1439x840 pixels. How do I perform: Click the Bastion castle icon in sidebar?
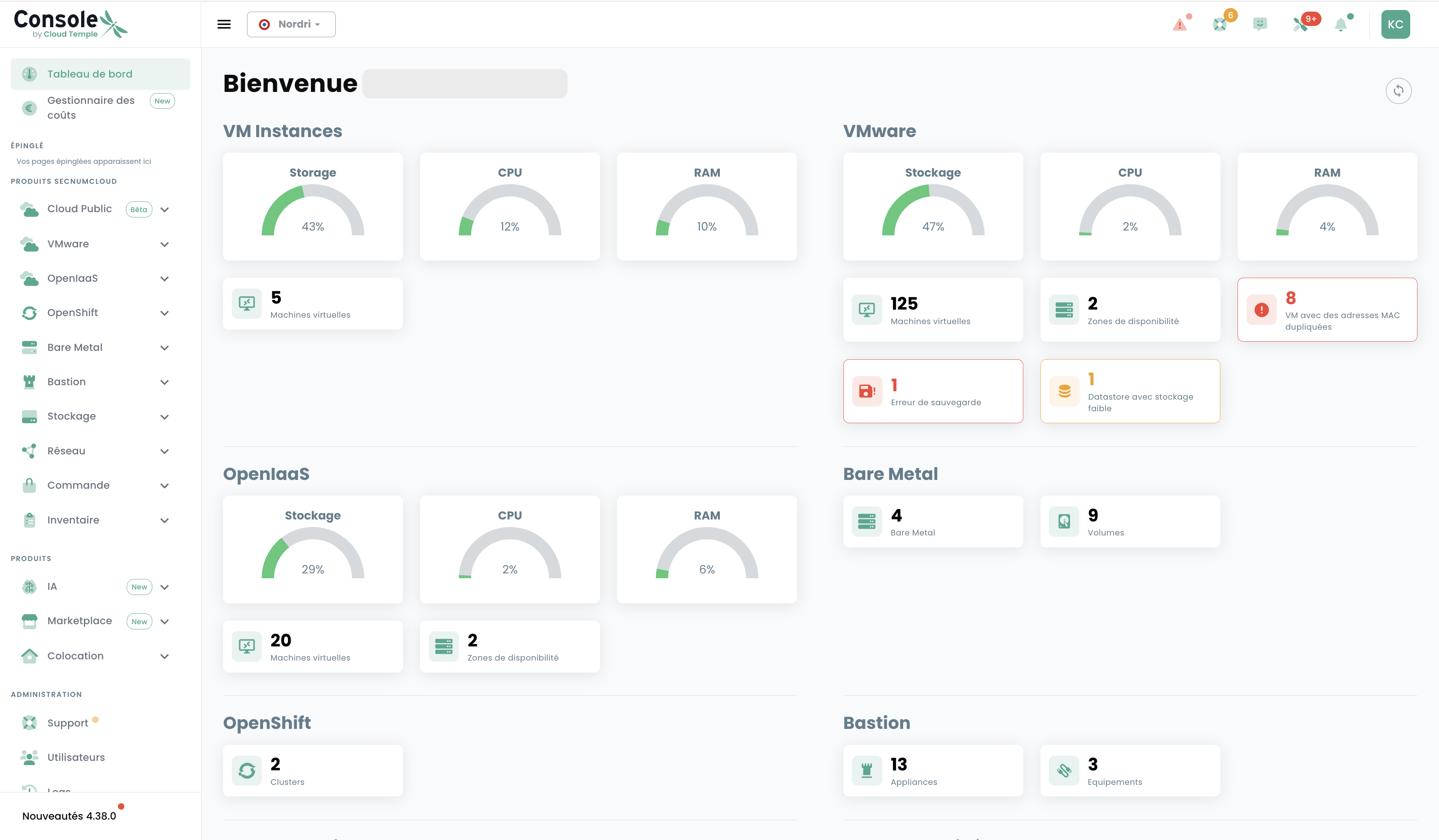click(x=29, y=382)
